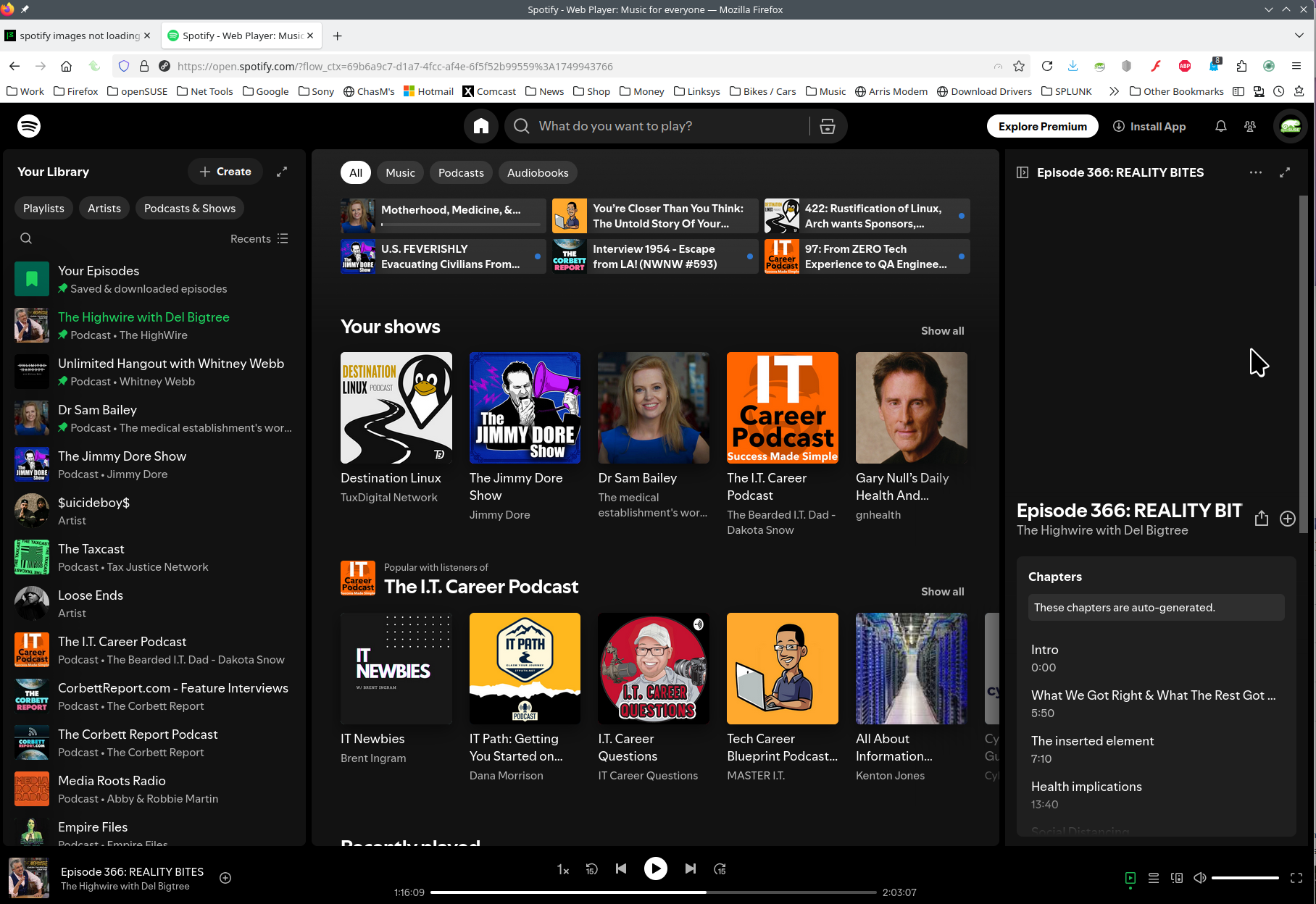Search within Your Library
Viewport: 1316px width, 904px height.
tap(26, 238)
